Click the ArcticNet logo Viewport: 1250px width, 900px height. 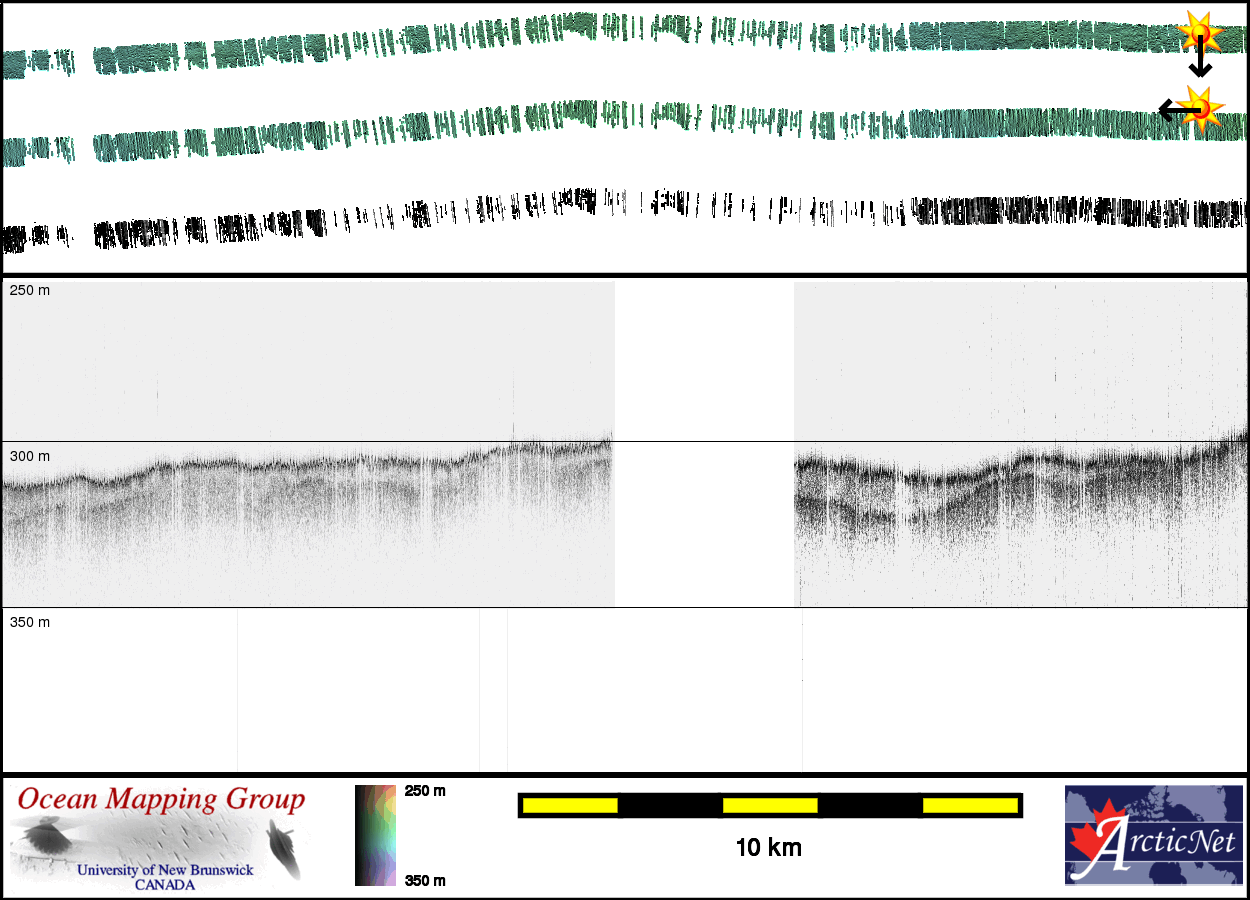click(1151, 835)
